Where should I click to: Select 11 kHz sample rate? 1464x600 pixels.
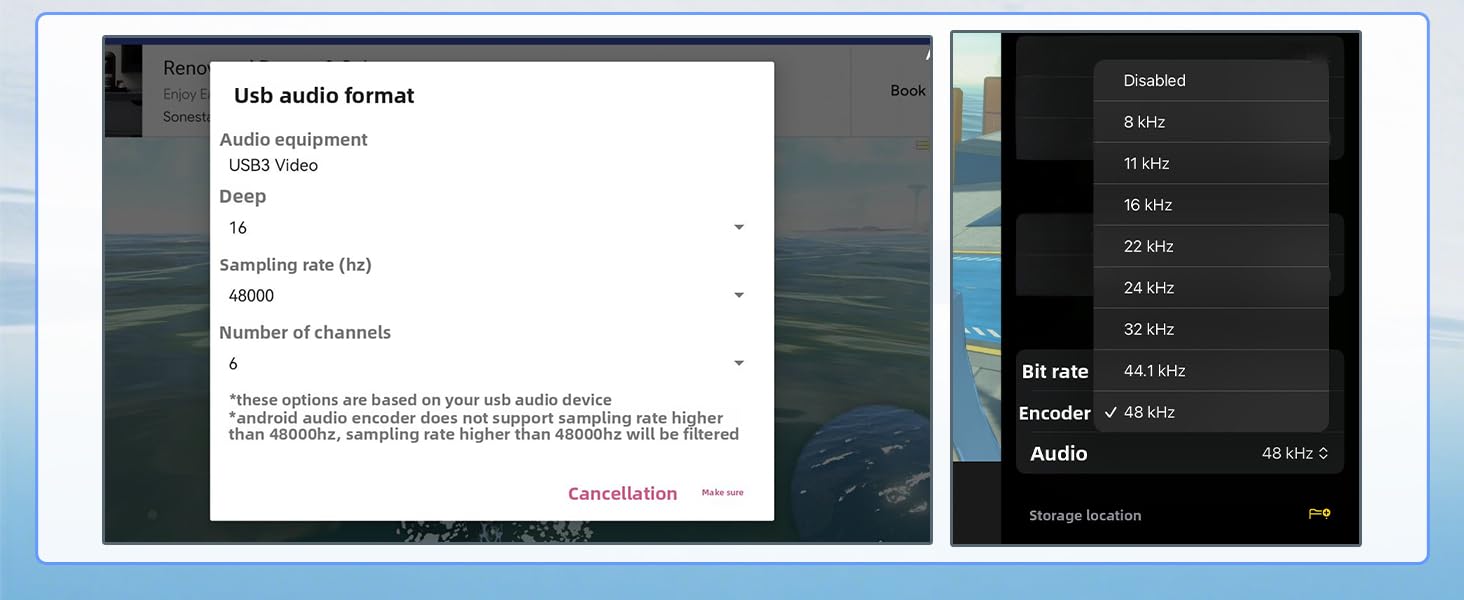pyautogui.click(x=1146, y=164)
